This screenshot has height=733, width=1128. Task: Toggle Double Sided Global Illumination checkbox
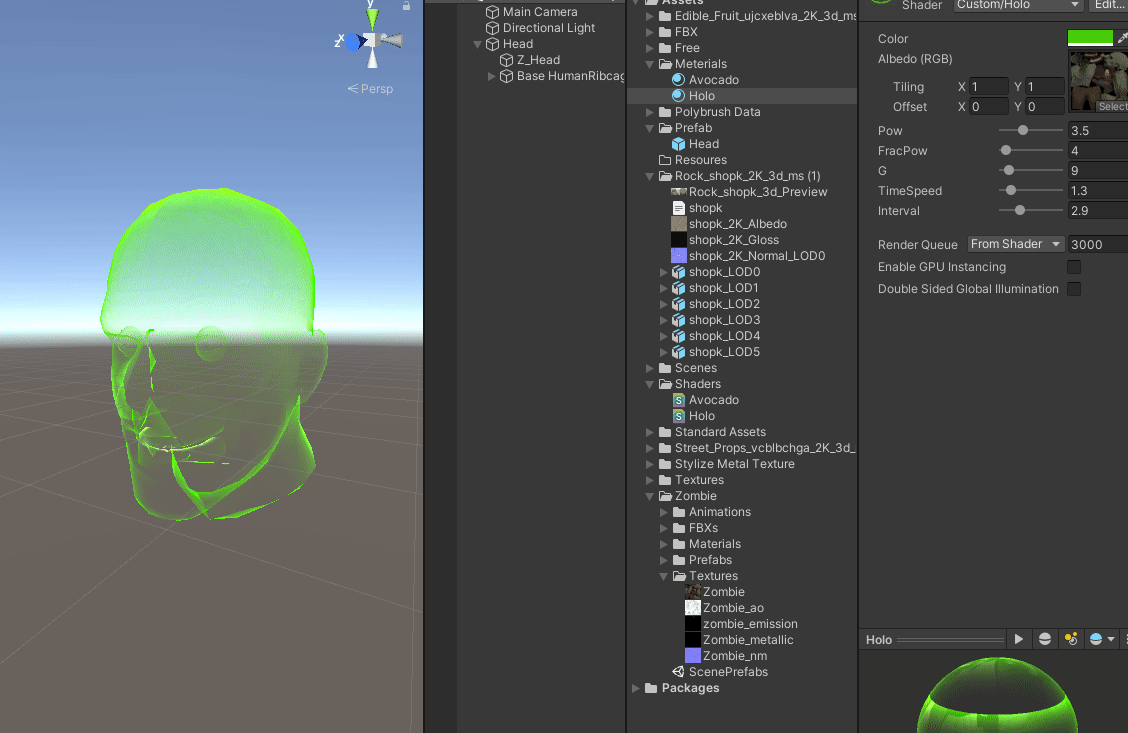[1074, 288]
